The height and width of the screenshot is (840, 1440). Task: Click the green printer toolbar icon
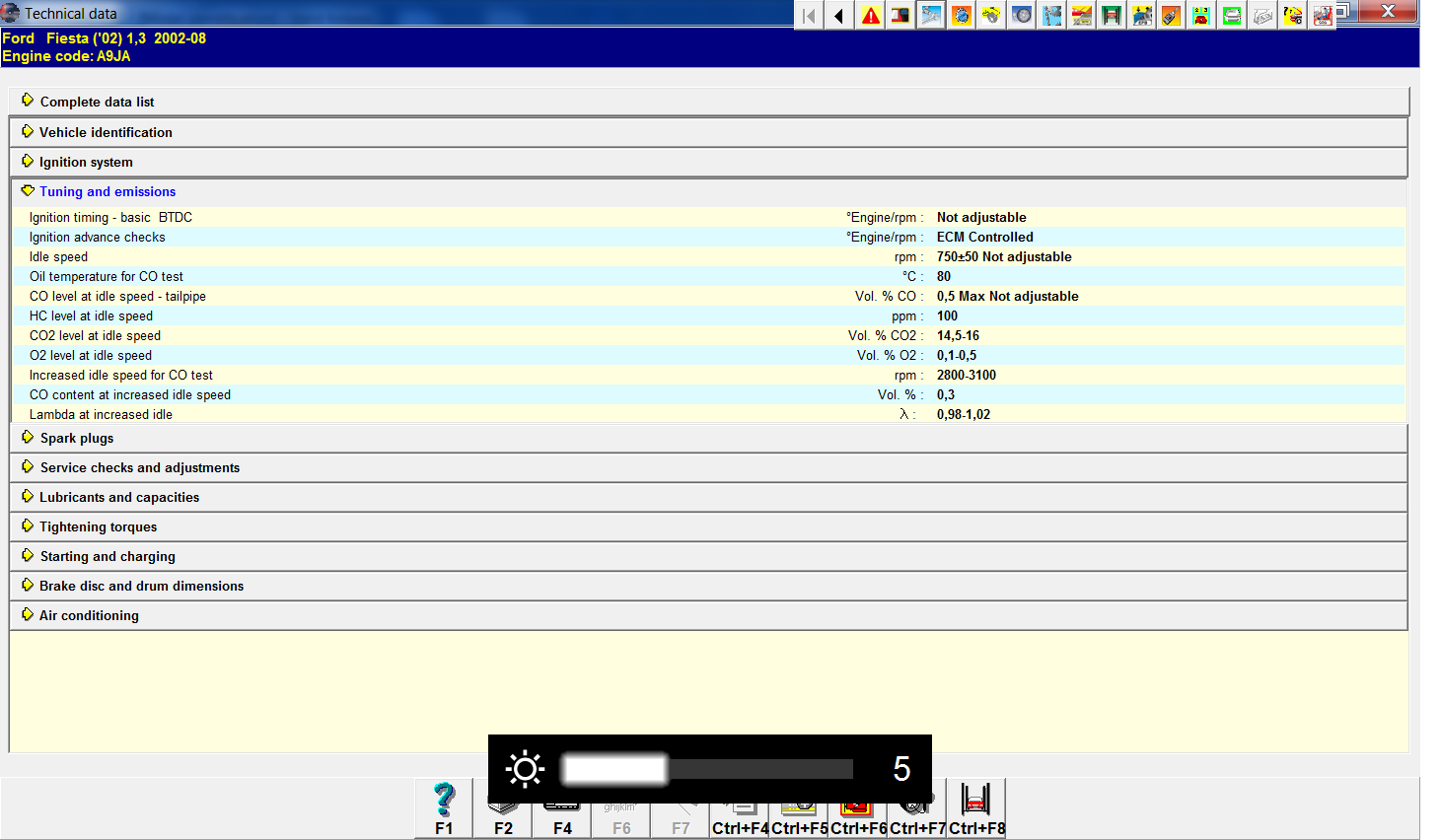point(1232,15)
